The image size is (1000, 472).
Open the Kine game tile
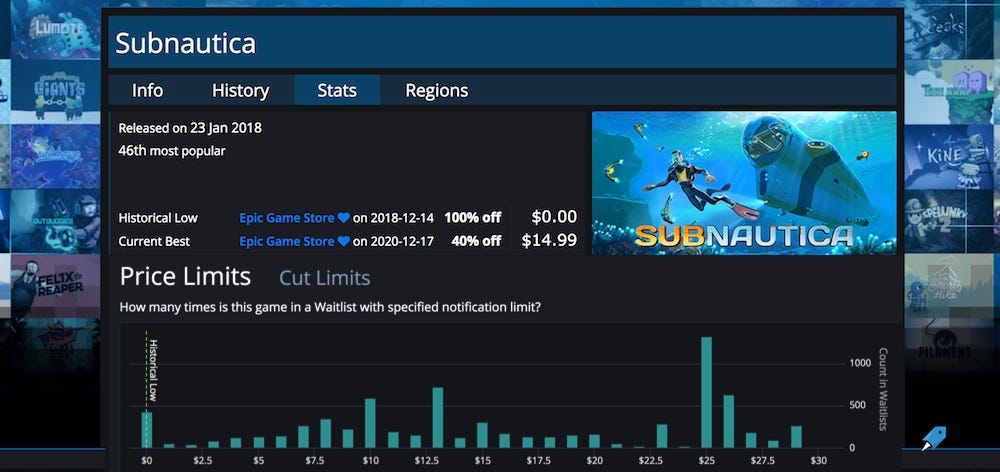tap(948, 157)
